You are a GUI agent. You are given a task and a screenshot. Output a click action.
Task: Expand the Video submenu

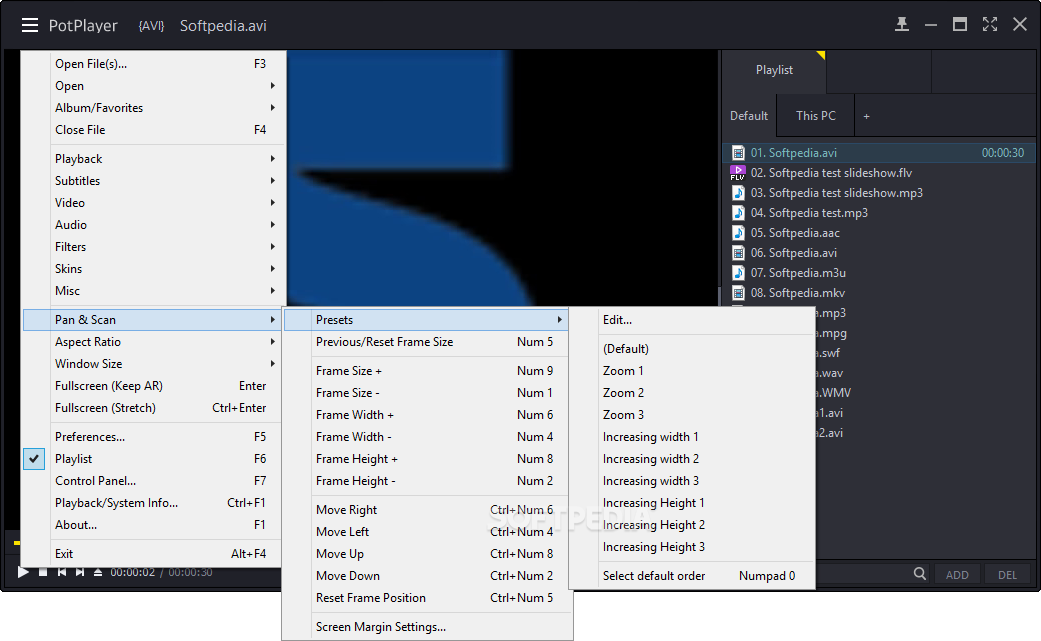pos(154,202)
